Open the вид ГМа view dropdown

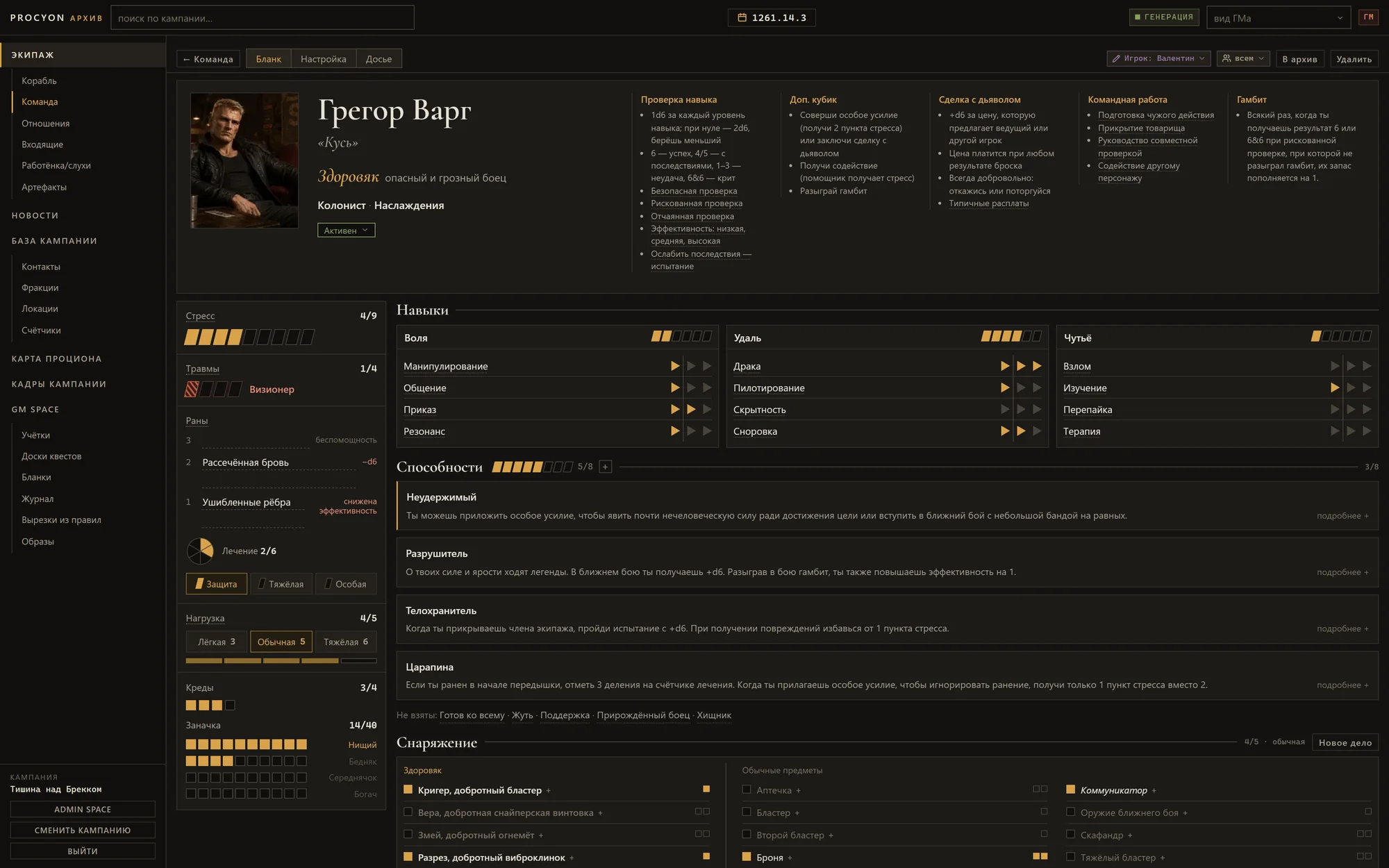[x=1278, y=18]
